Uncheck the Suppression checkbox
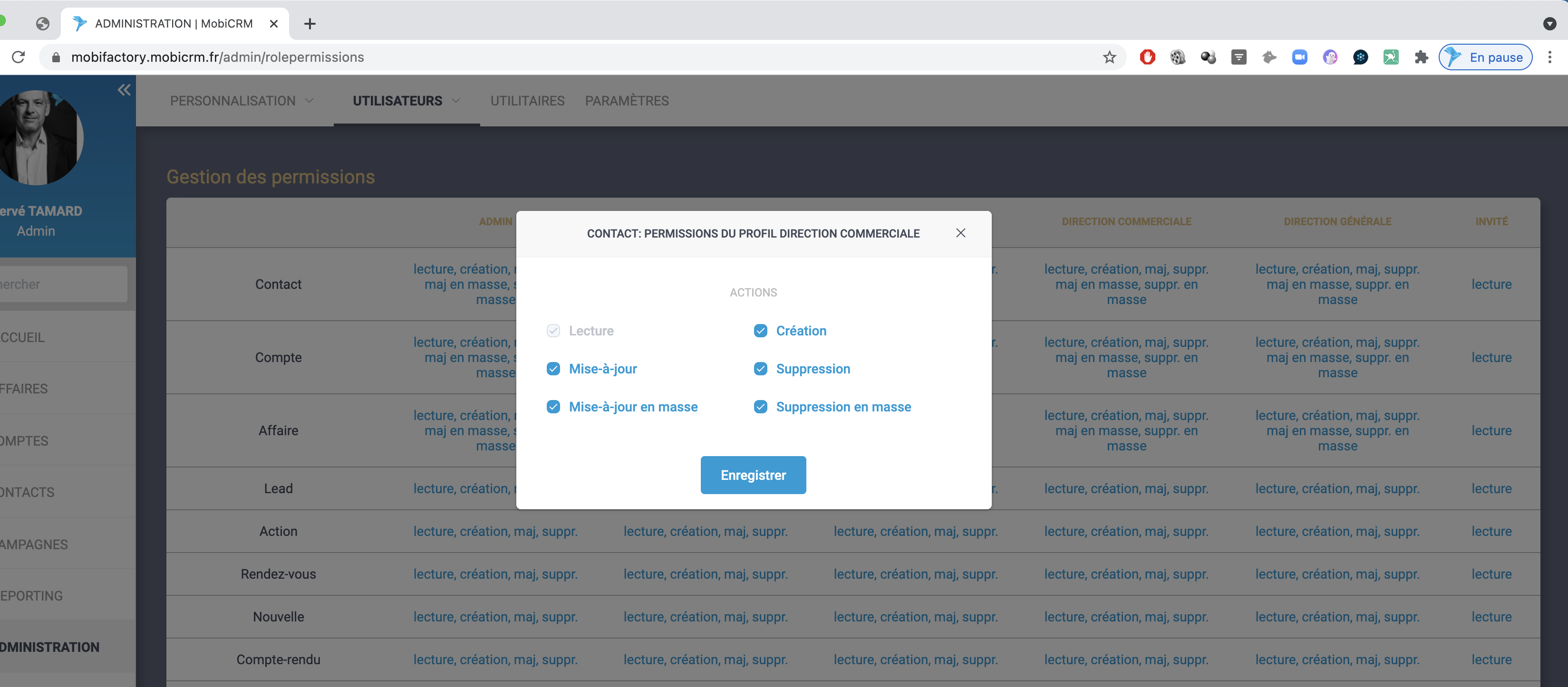This screenshot has width=1568, height=687. [x=760, y=369]
